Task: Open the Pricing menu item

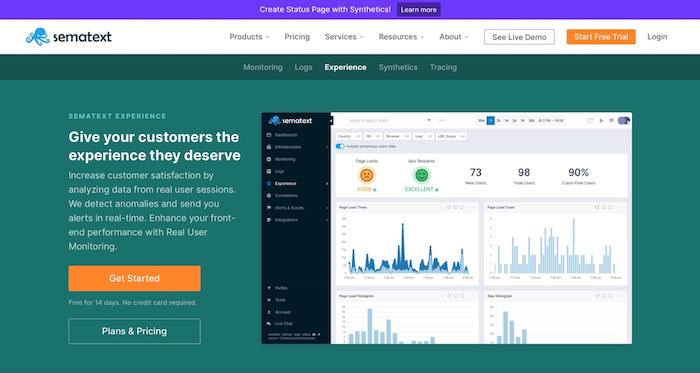Action: point(297,37)
